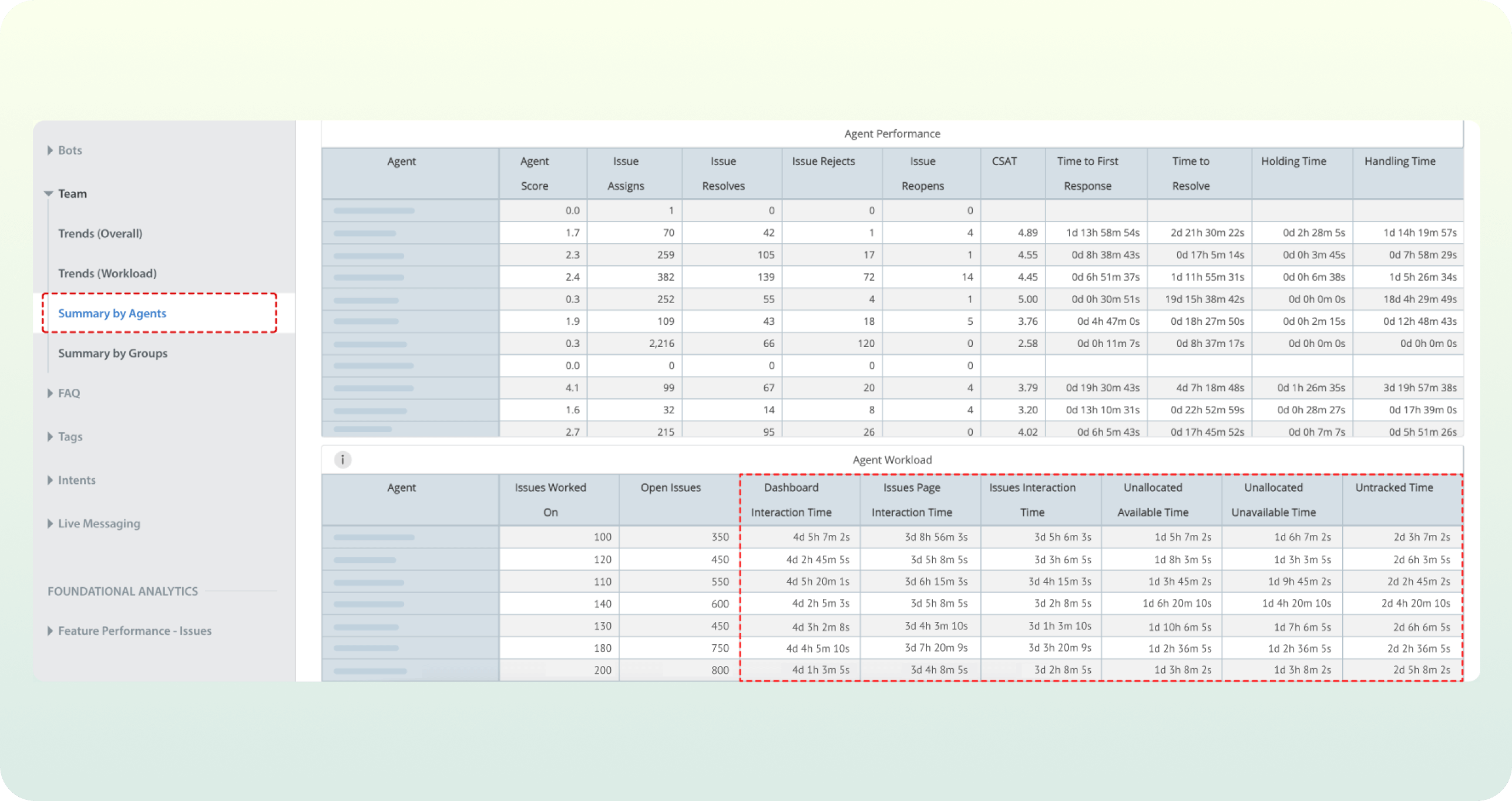Open the Agent Workload info tooltip
This screenshot has width=1512, height=801.
(344, 460)
